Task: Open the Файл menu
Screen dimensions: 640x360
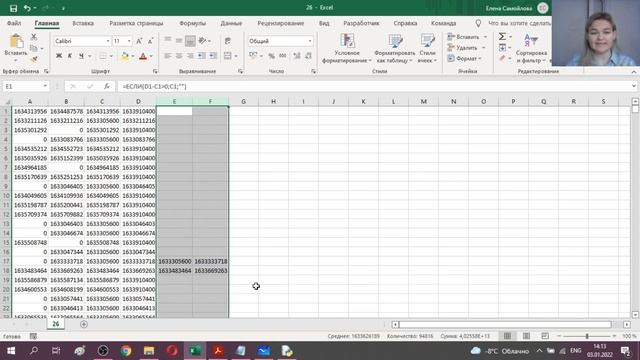Action: 14,23
